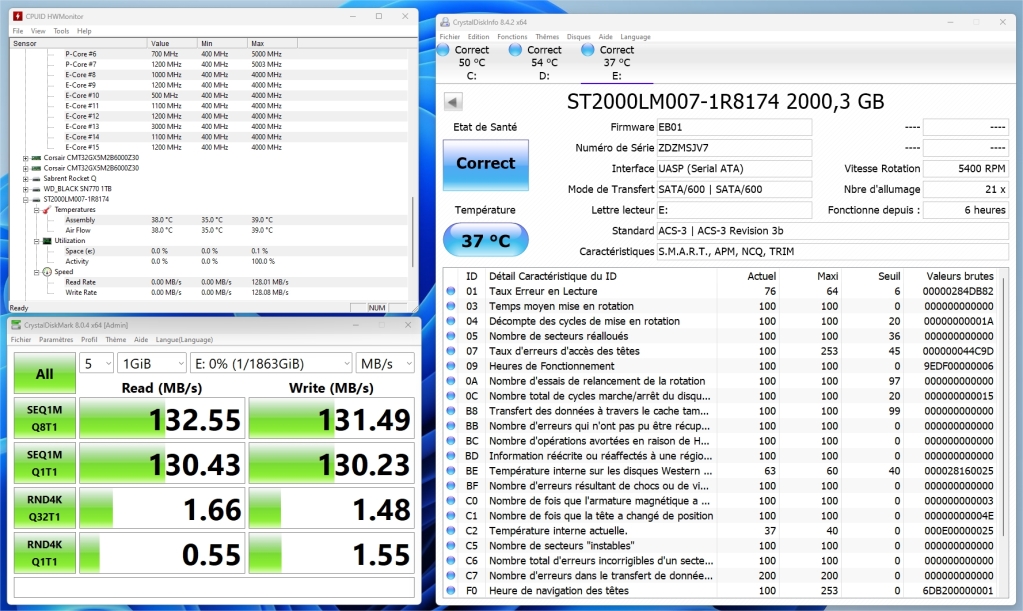Click the HWMonitor vertical scrollbar
The image size is (1023, 611).
click(x=412, y=231)
